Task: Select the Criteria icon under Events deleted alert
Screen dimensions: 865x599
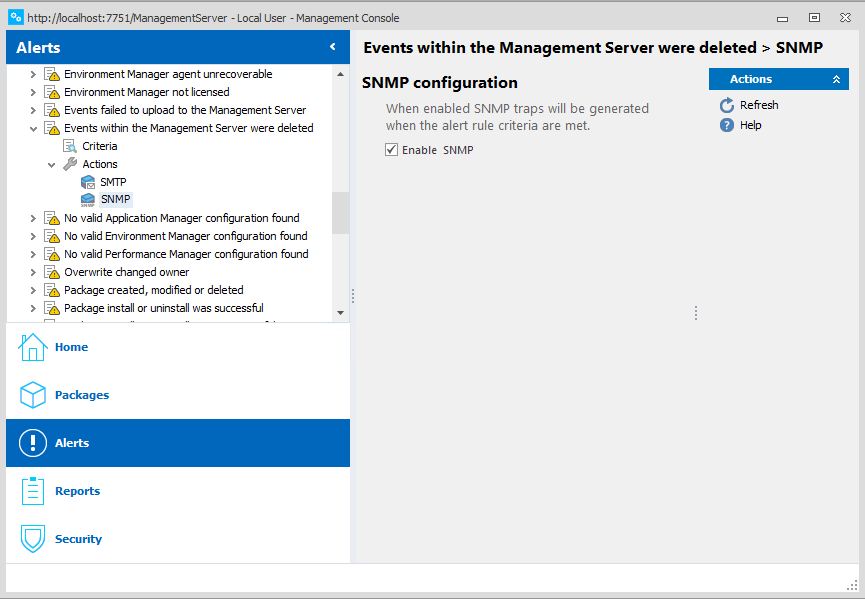Action: (x=71, y=145)
